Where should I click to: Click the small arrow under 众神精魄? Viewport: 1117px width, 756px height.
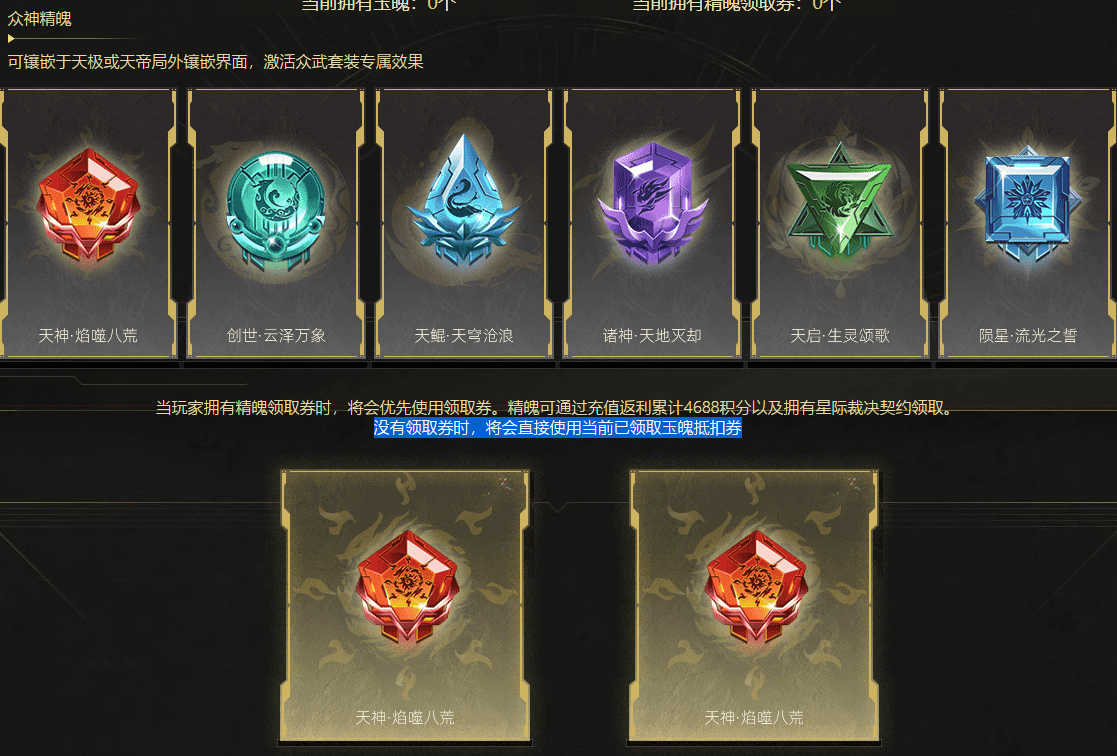pos(11,38)
